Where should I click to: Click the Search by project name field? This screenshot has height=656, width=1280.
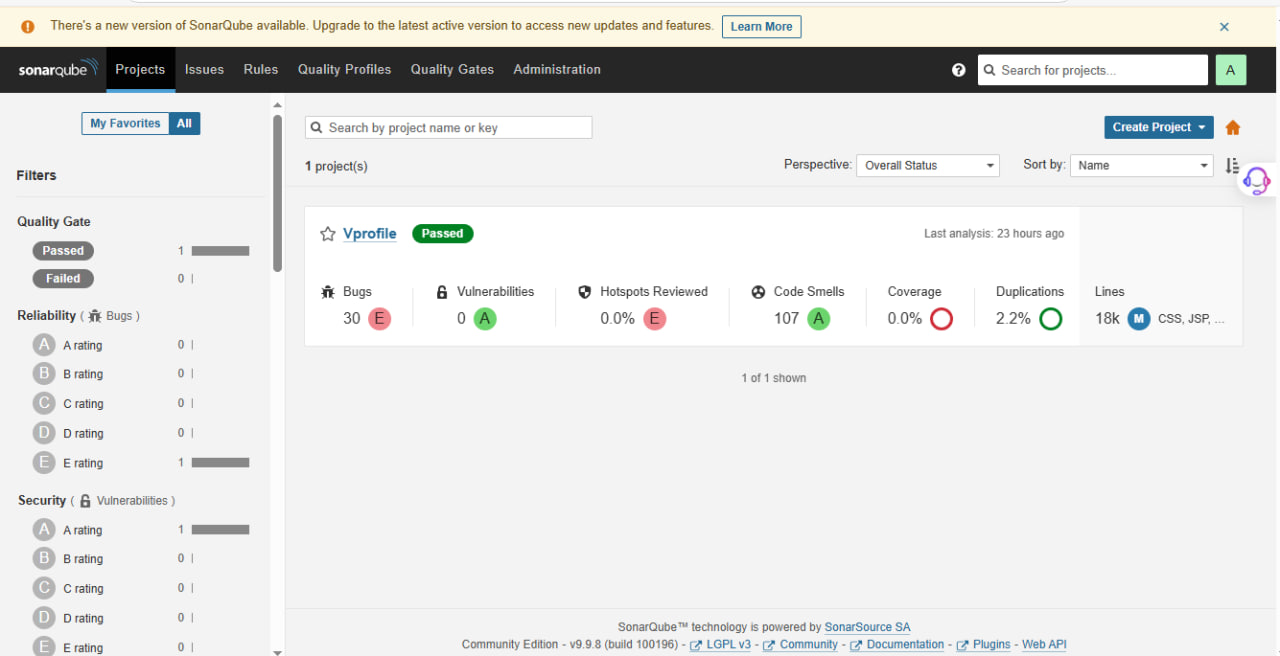(x=449, y=128)
